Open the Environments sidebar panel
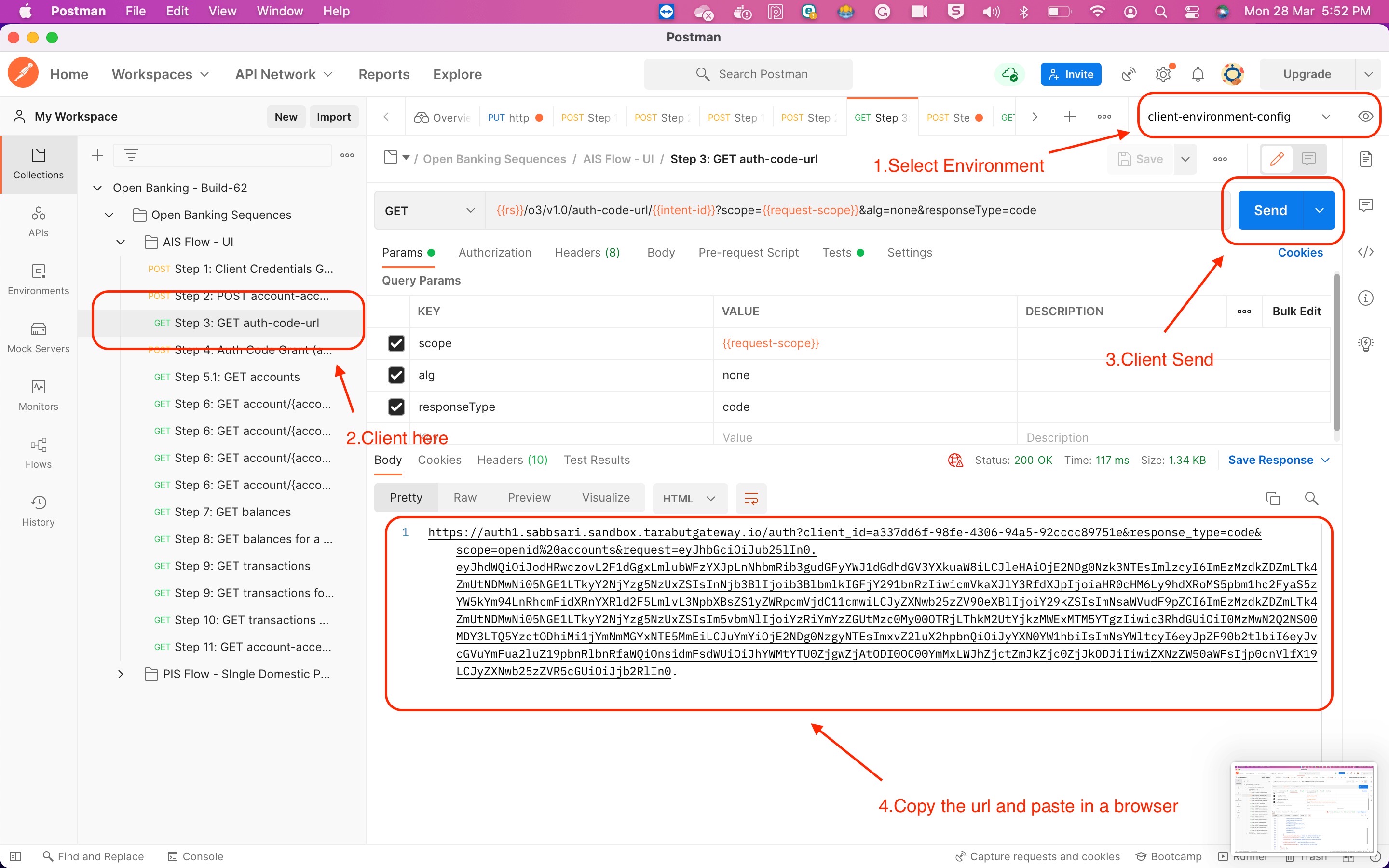The image size is (1389, 868). click(39, 280)
